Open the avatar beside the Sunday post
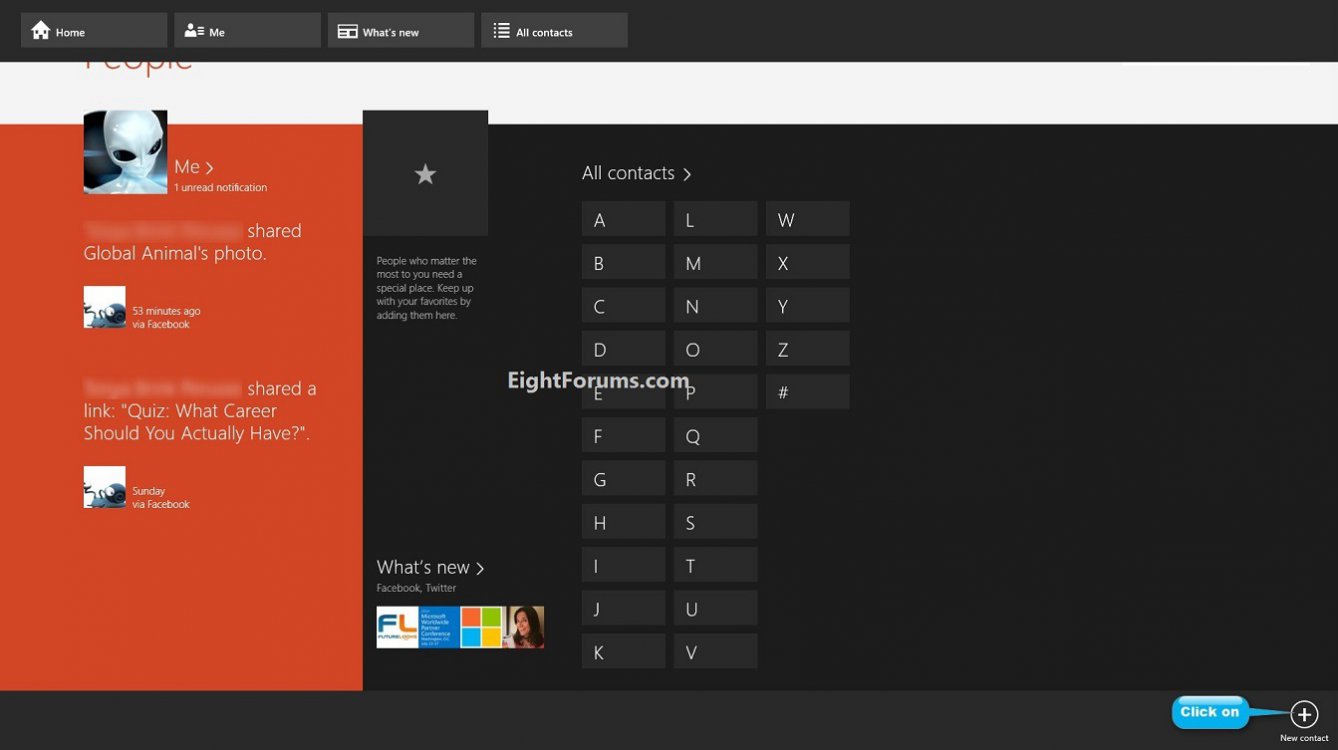1338x750 pixels. [105, 487]
